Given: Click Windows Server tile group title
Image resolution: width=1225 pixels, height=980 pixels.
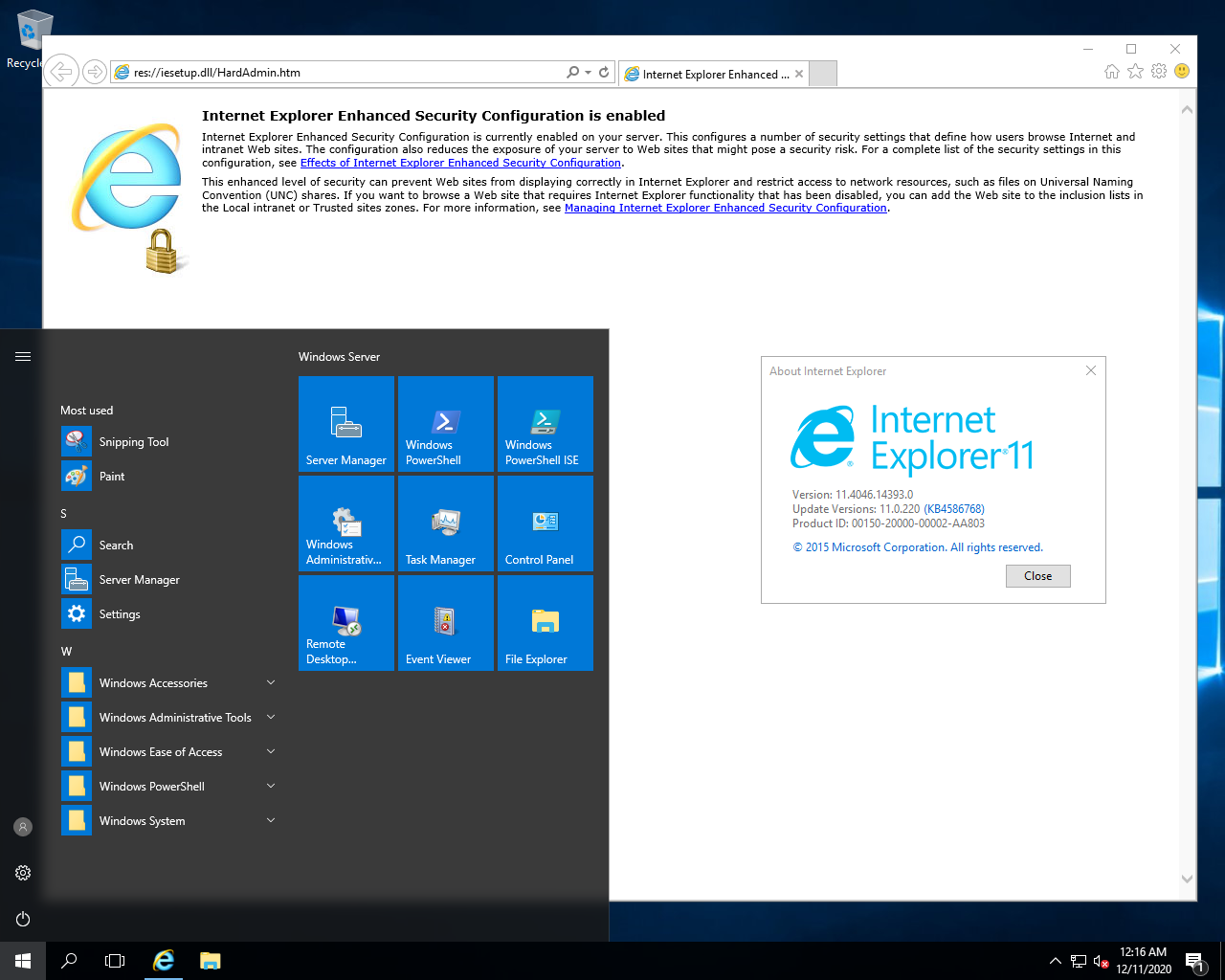Looking at the screenshot, I should tap(339, 357).
